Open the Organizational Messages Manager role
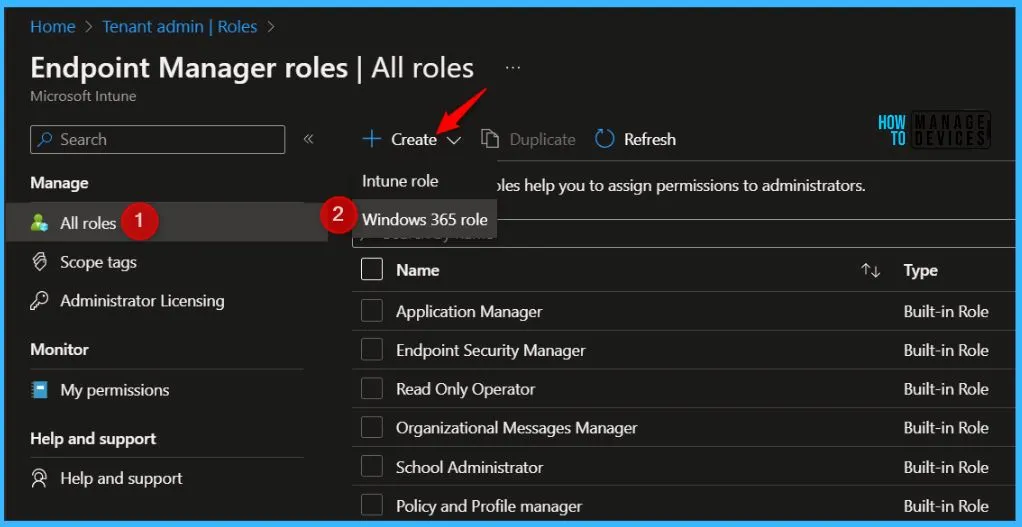 point(517,428)
